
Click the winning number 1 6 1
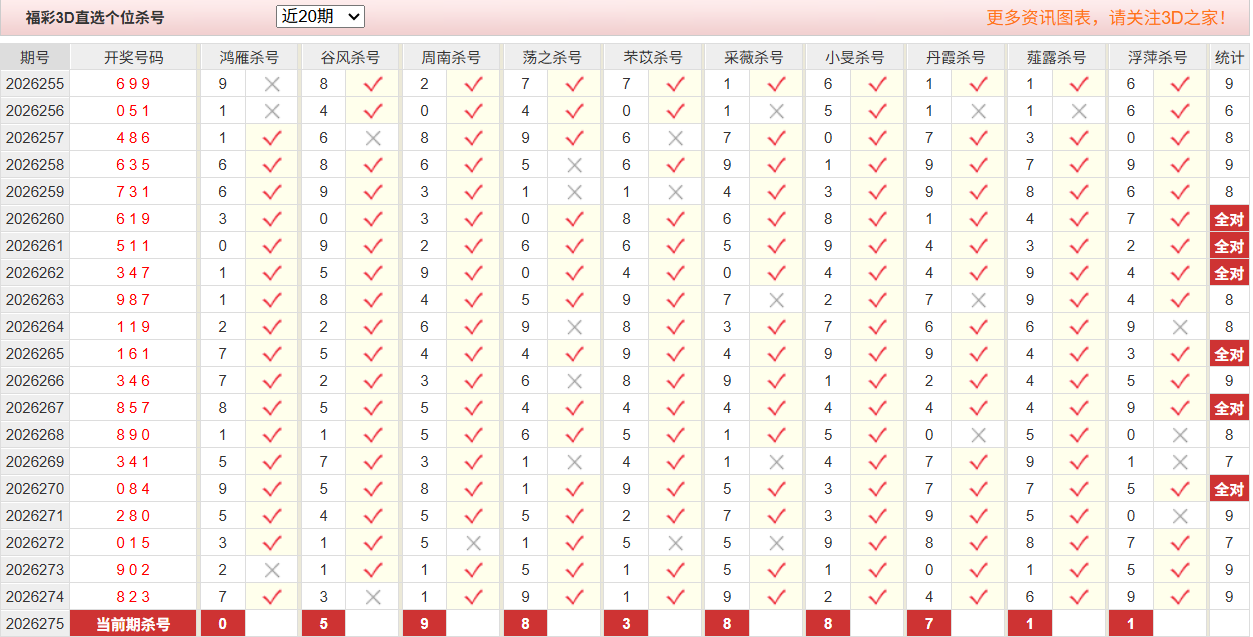pyautogui.click(x=133, y=354)
